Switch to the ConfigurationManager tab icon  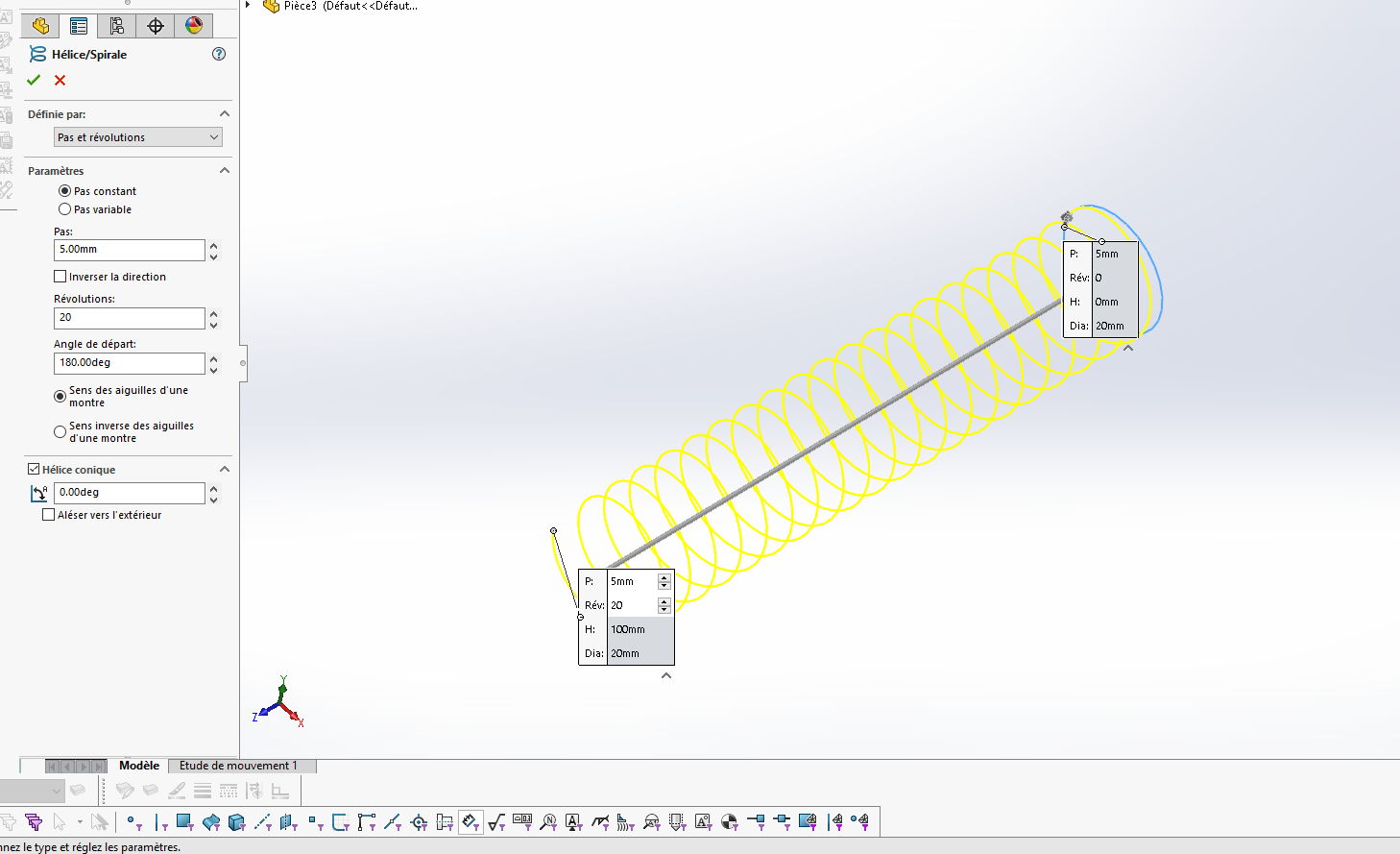click(117, 26)
